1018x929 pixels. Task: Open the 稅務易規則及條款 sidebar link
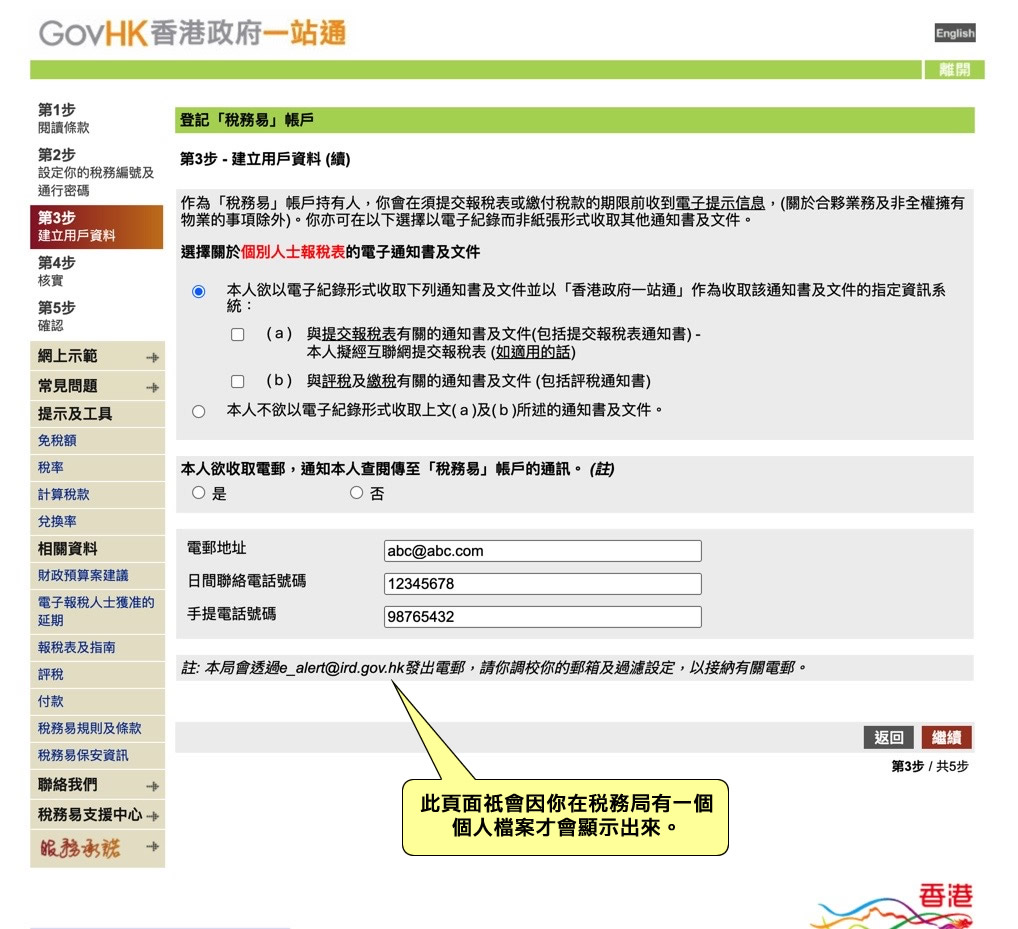point(90,728)
